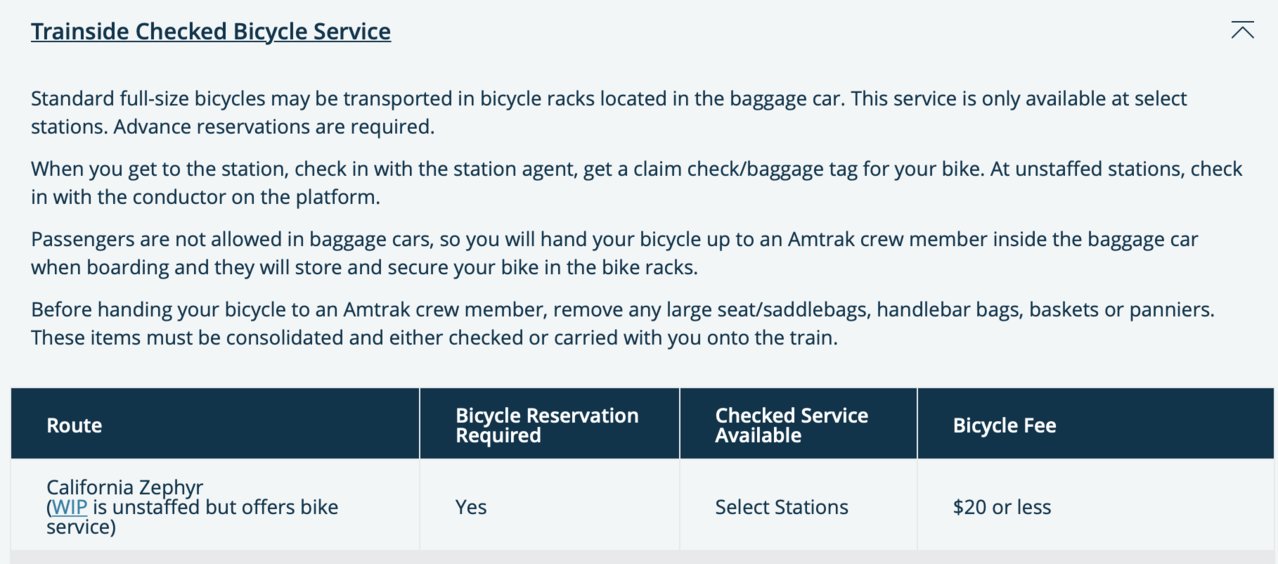The height and width of the screenshot is (564, 1278).
Task: Click the Trainside Checked Bicycle Service heading
Action: click(211, 31)
